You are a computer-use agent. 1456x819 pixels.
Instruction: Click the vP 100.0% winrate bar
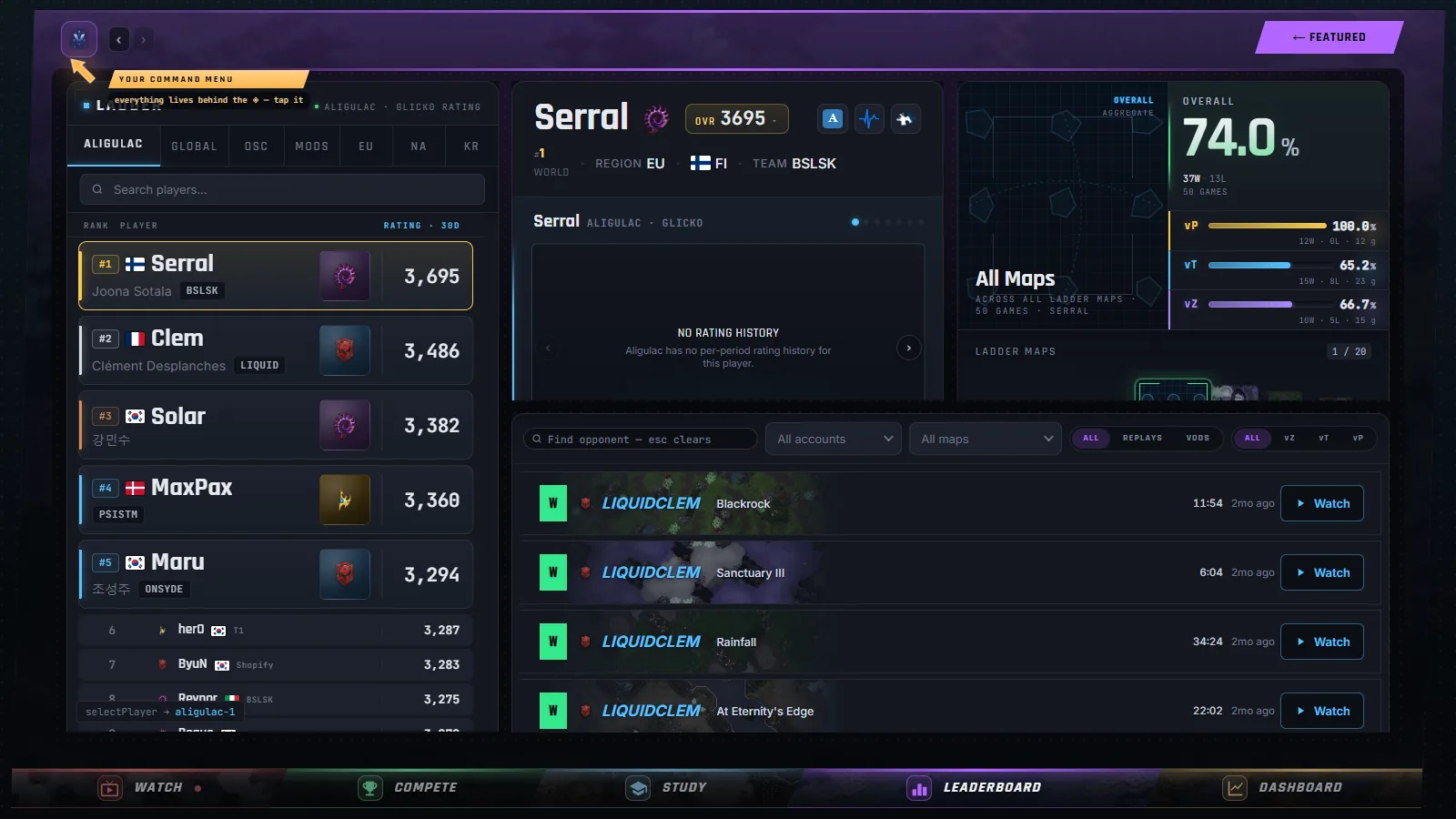1267,226
